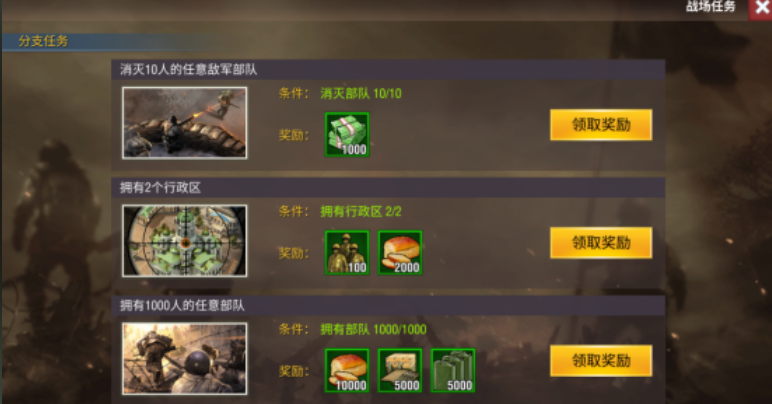
Task: Click the 拥有部队 1000/1000 condition text
Action: click(374, 329)
